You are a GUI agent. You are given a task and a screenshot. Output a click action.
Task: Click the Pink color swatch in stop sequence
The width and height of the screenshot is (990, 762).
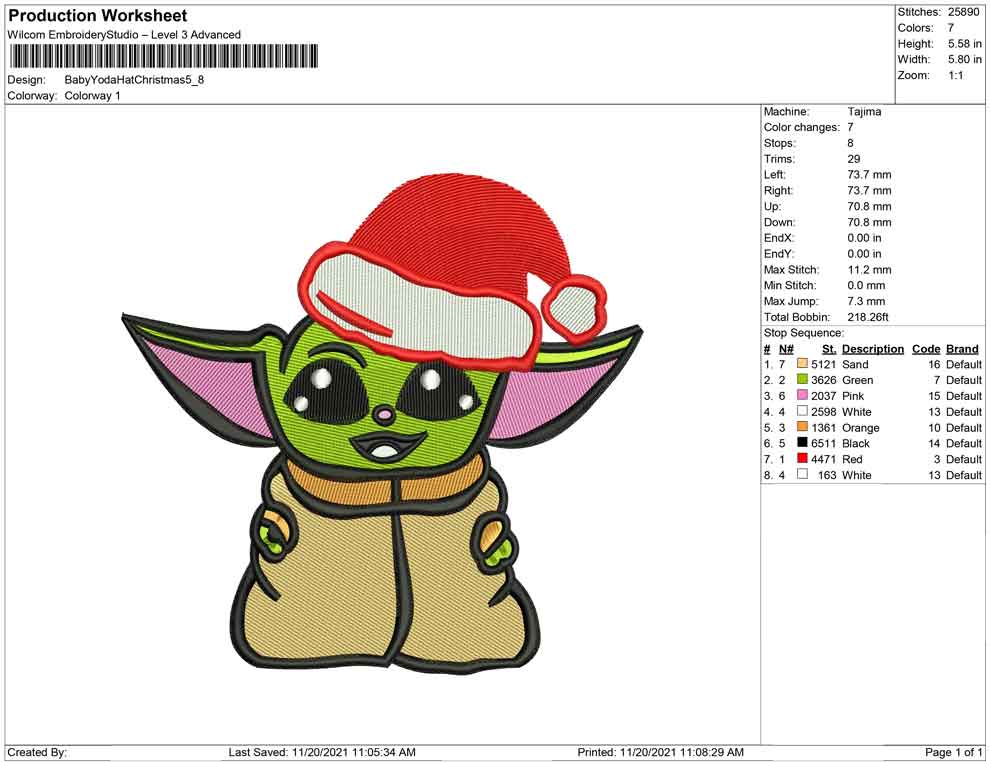coord(802,395)
